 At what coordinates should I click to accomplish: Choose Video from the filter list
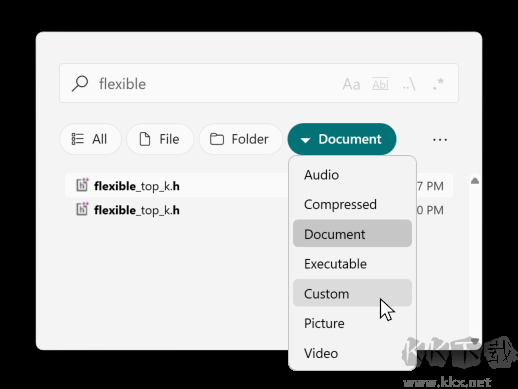352,353
